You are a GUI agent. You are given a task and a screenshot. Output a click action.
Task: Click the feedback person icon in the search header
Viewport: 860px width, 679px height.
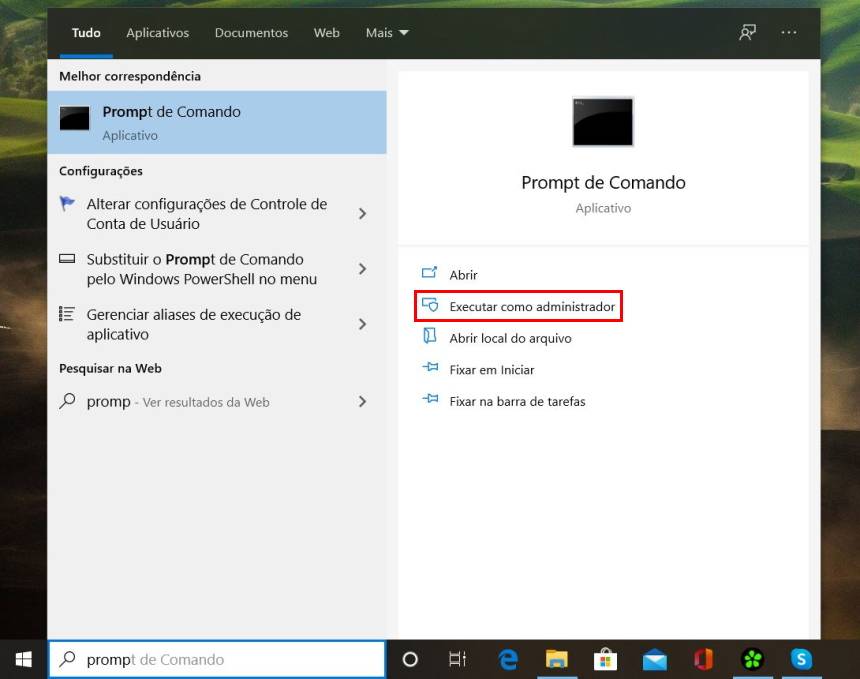click(747, 32)
